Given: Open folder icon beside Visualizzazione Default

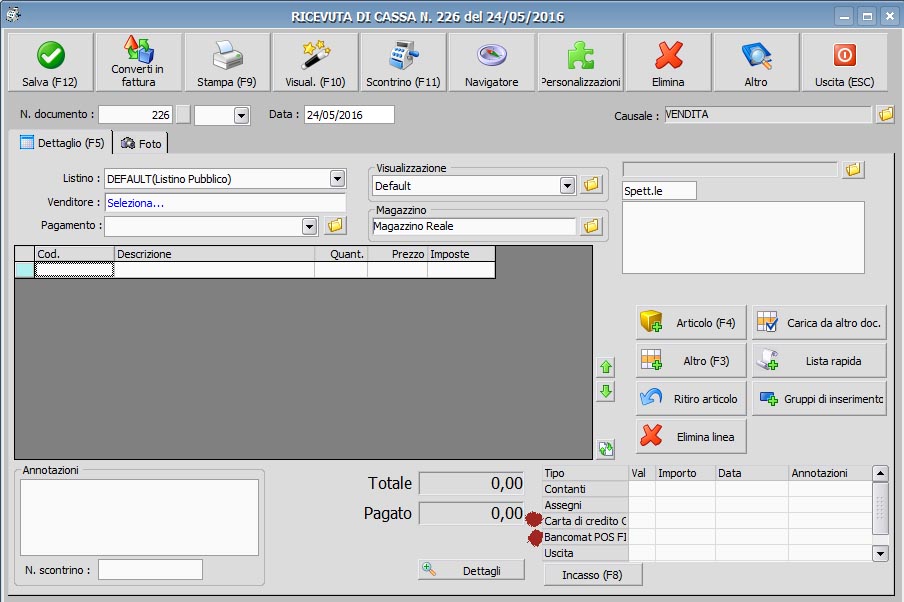Looking at the screenshot, I should (x=591, y=185).
